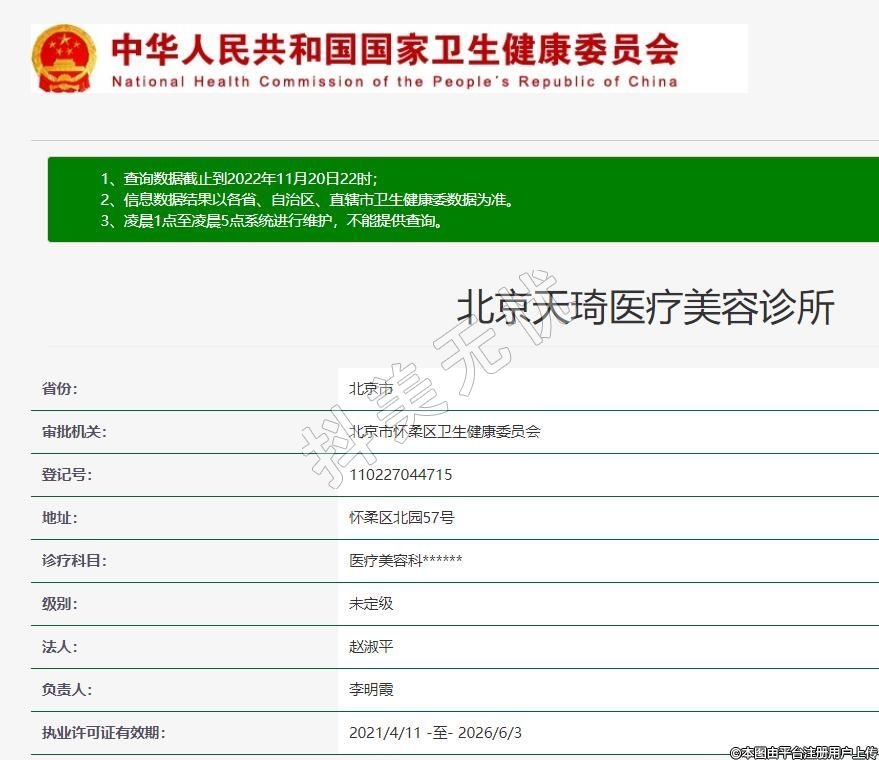
Task: Click the person in charge 李明霞
Action: pos(371,690)
